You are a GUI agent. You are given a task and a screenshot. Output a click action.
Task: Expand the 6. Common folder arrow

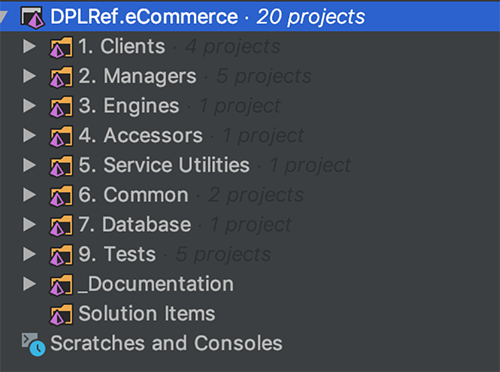(x=29, y=195)
